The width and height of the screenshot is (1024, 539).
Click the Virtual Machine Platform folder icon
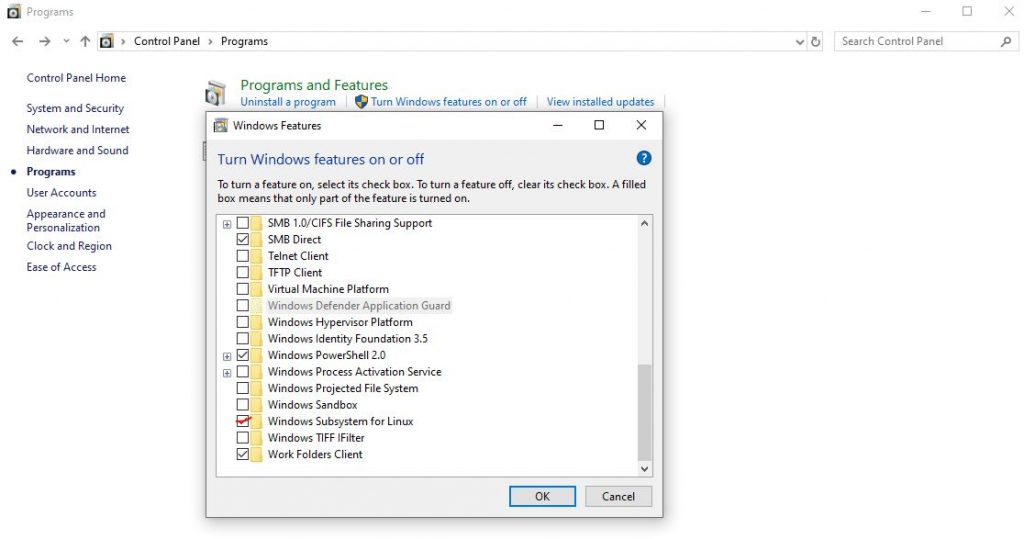click(x=257, y=289)
